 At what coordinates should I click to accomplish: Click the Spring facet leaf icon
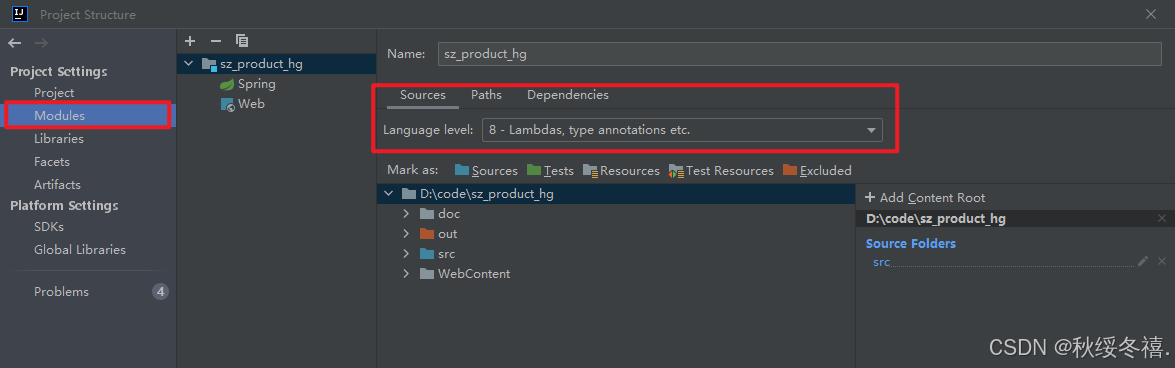[227, 85]
